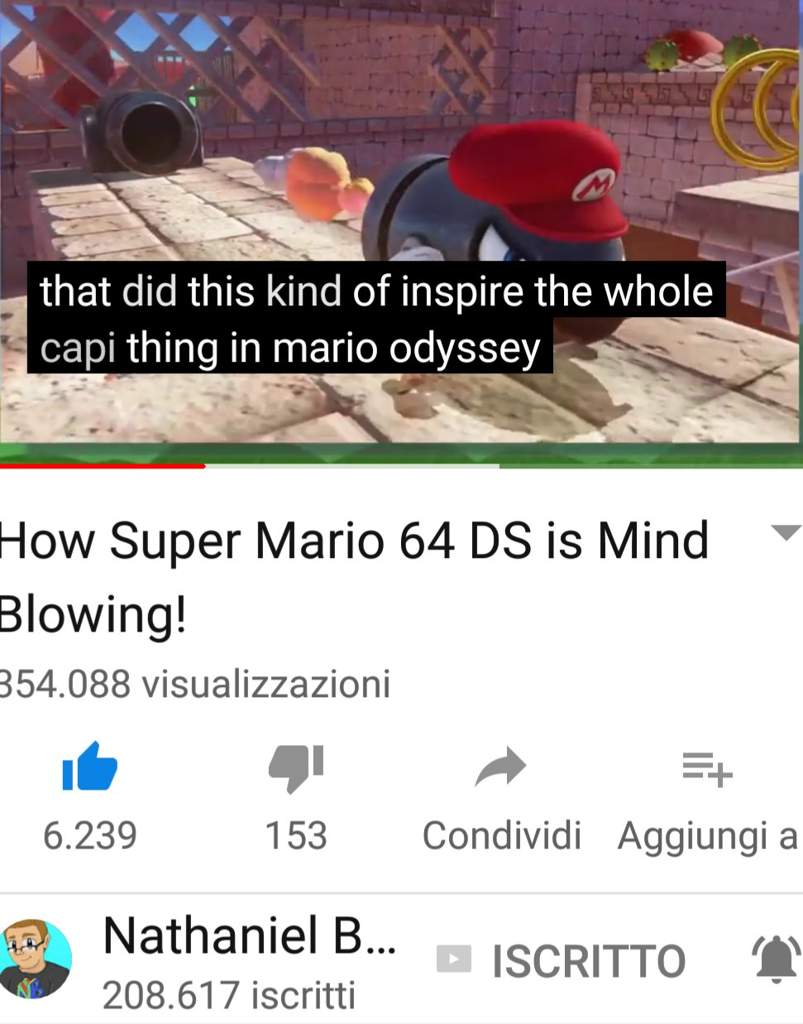Viewport: 803px width, 1024px height.
Task: Click the Aggiungi a label
Action: 708,837
